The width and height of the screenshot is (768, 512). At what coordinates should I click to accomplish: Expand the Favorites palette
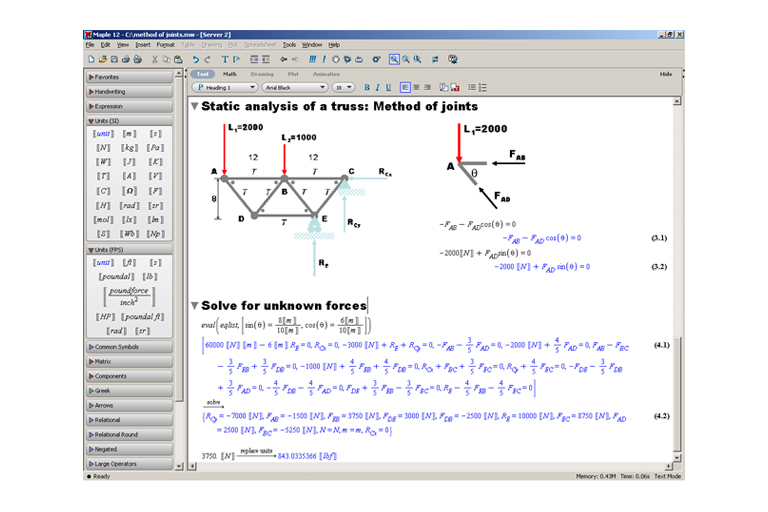(x=130, y=77)
